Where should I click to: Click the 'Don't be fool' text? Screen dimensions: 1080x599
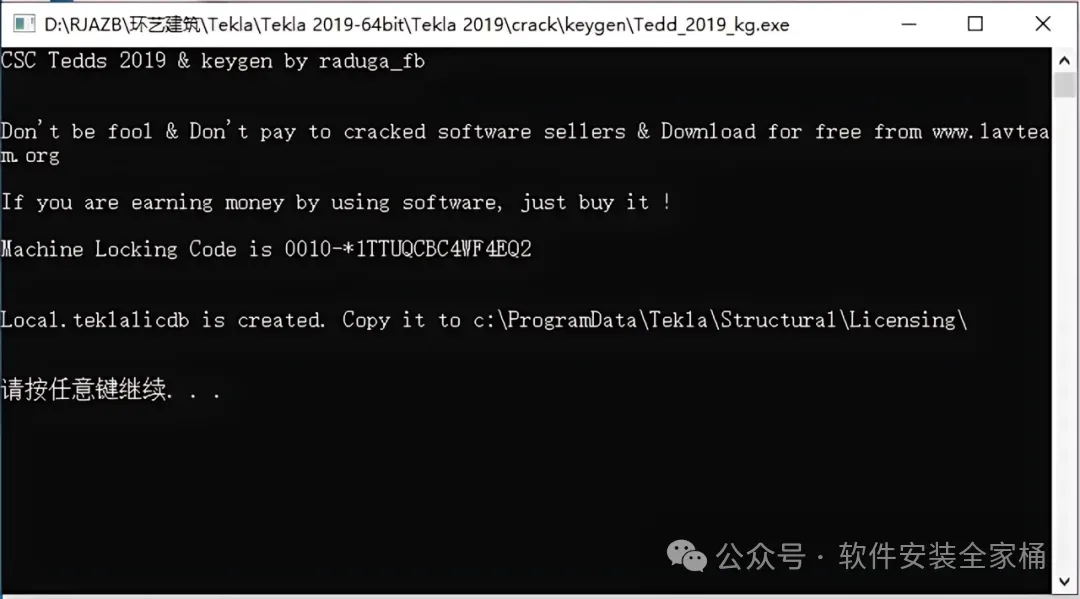pyautogui.click(x=76, y=131)
